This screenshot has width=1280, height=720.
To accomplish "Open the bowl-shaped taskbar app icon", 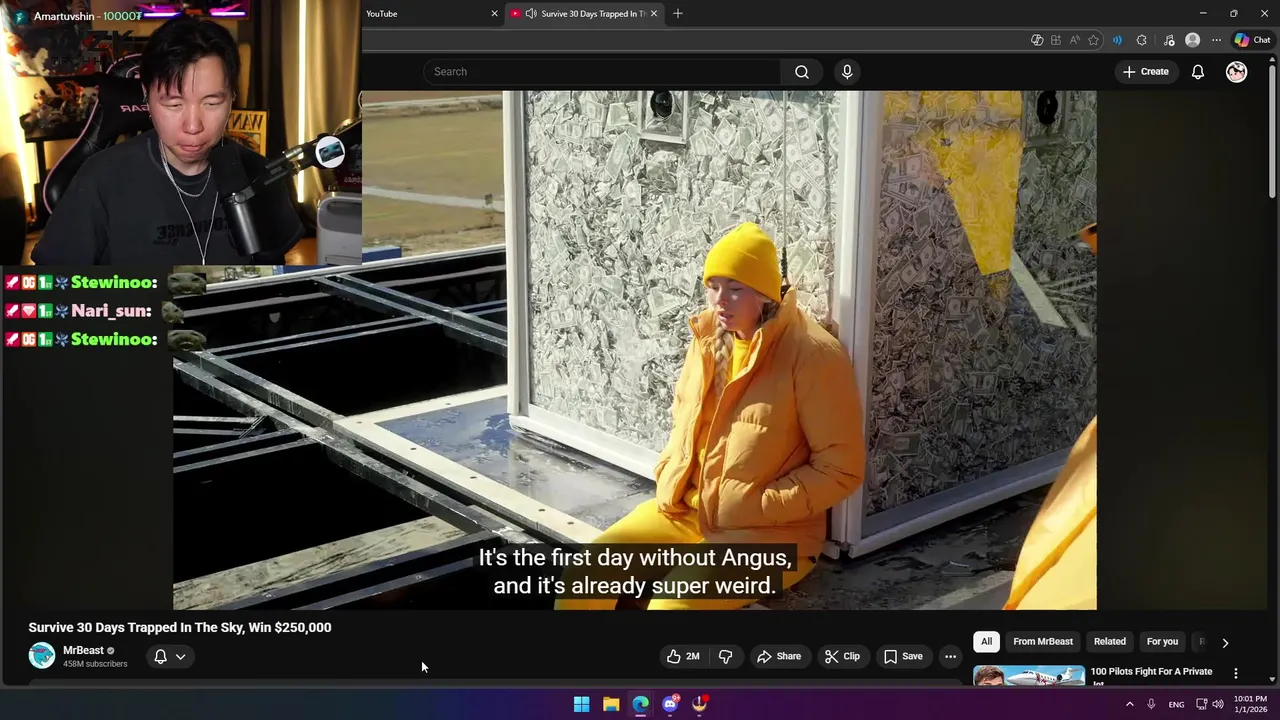I will pos(700,704).
